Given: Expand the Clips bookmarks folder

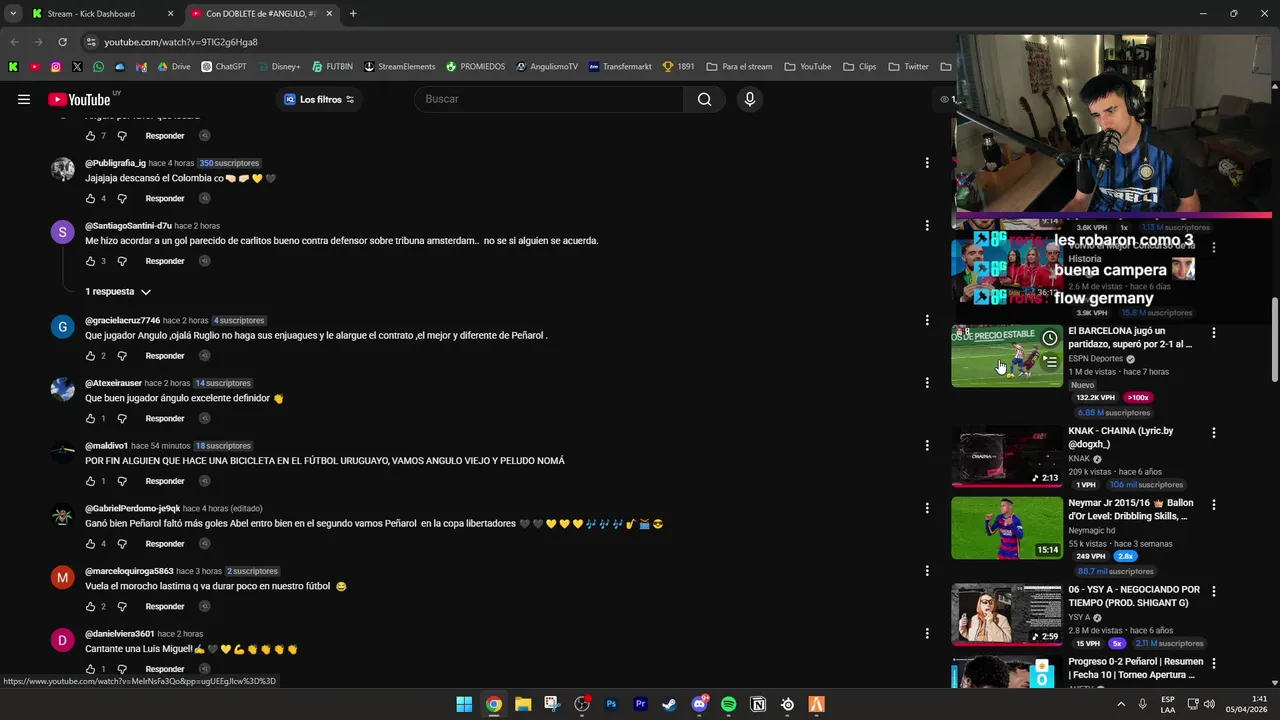Looking at the screenshot, I should click(x=859, y=67).
